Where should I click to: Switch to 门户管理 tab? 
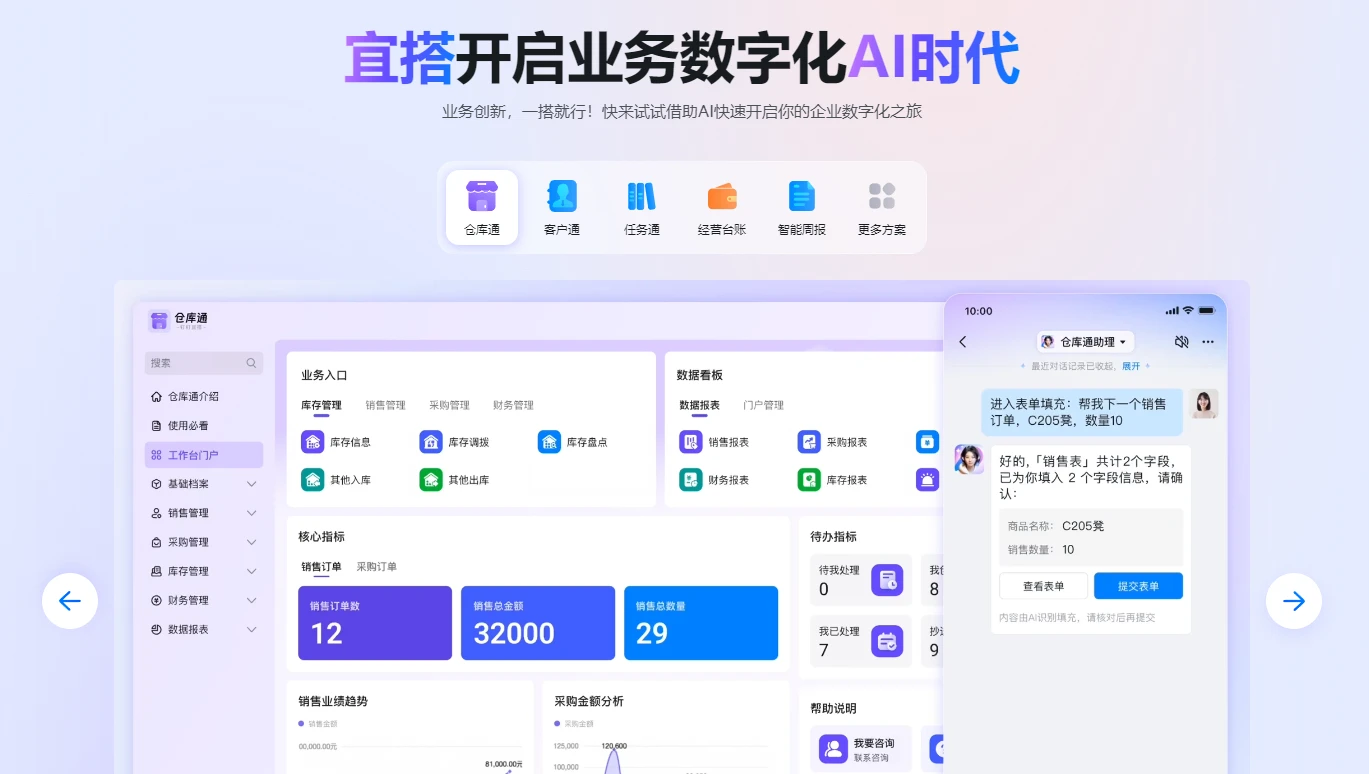(763, 405)
